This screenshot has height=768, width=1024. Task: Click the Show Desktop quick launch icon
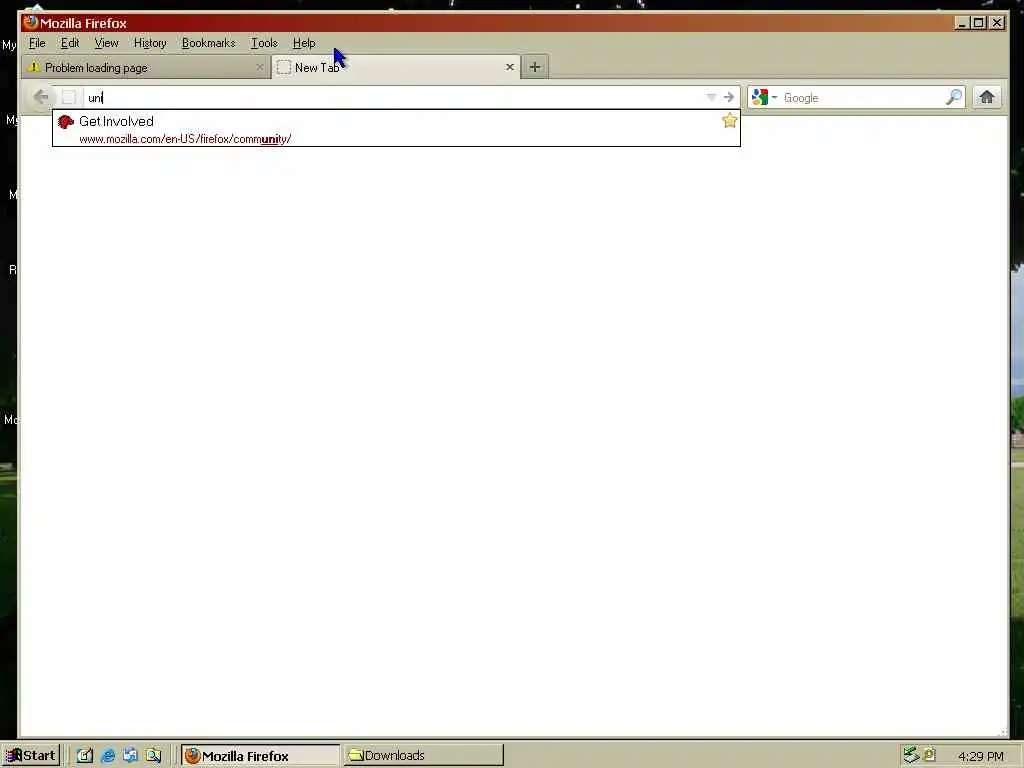click(x=85, y=756)
